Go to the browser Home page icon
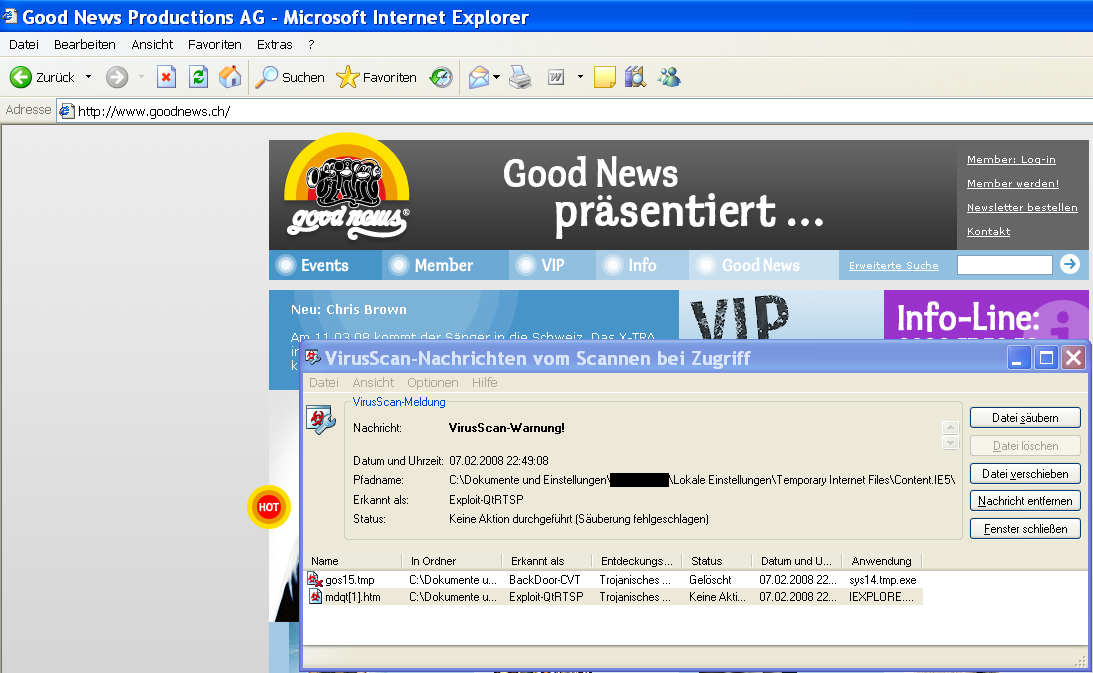This screenshot has height=673, width=1093. tap(230, 77)
